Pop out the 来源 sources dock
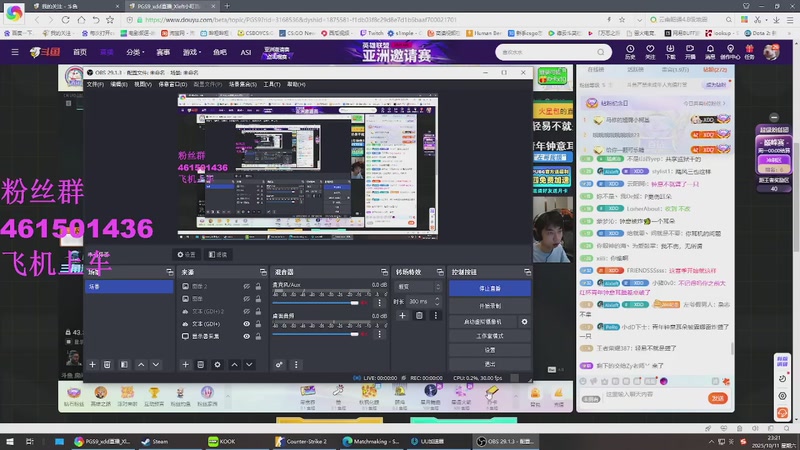Image resolution: width=800 pixels, height=450 pixels. click(x=263, y=272)
